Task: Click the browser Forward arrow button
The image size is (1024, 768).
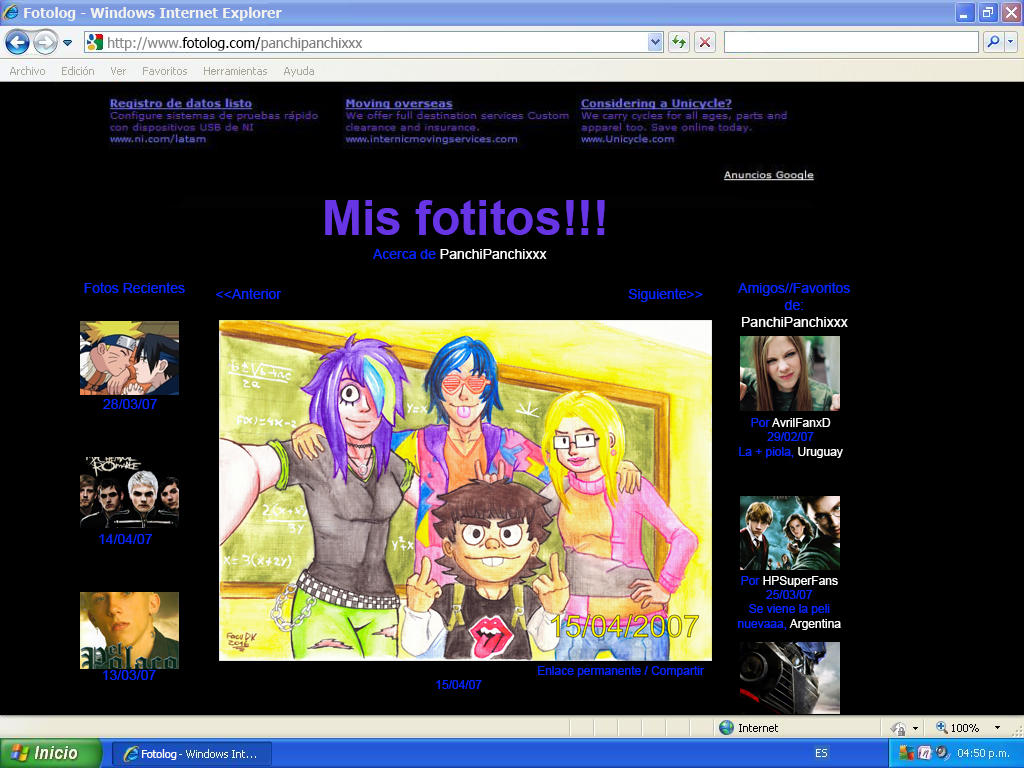Action: (45, 42)
